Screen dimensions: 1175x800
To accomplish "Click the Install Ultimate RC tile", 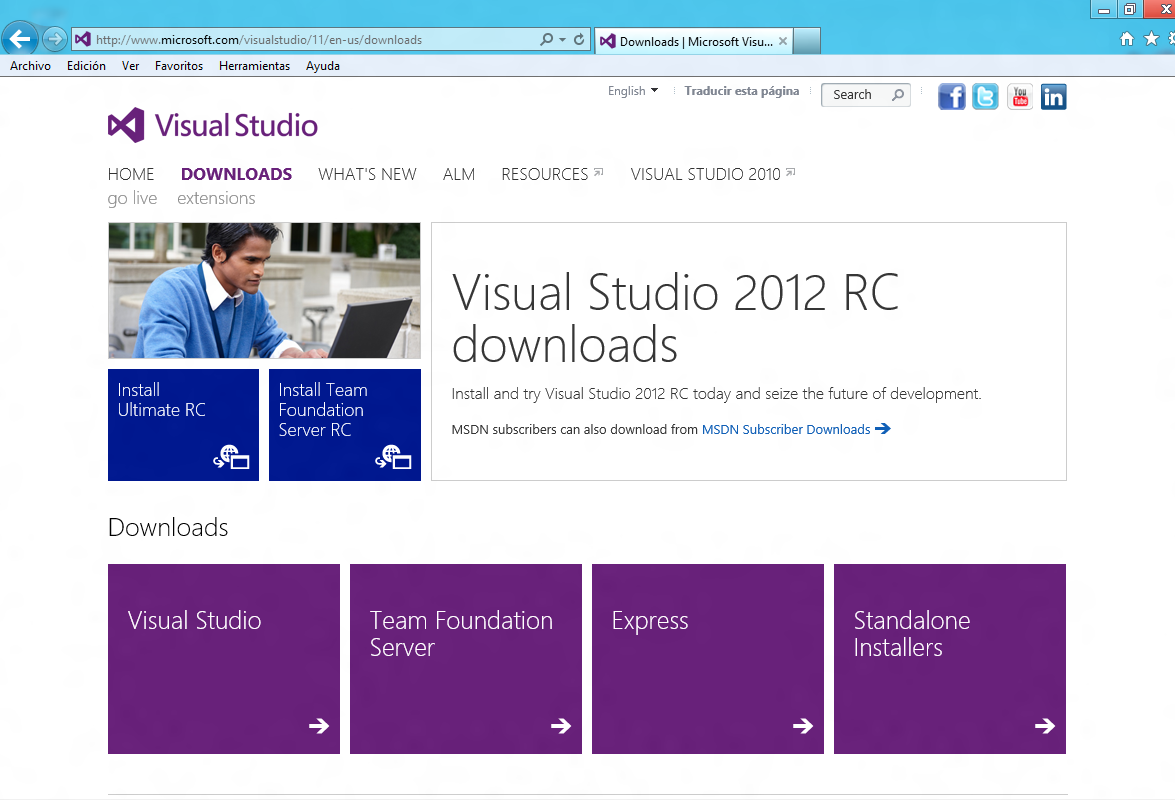I will (x=184, y=425).
